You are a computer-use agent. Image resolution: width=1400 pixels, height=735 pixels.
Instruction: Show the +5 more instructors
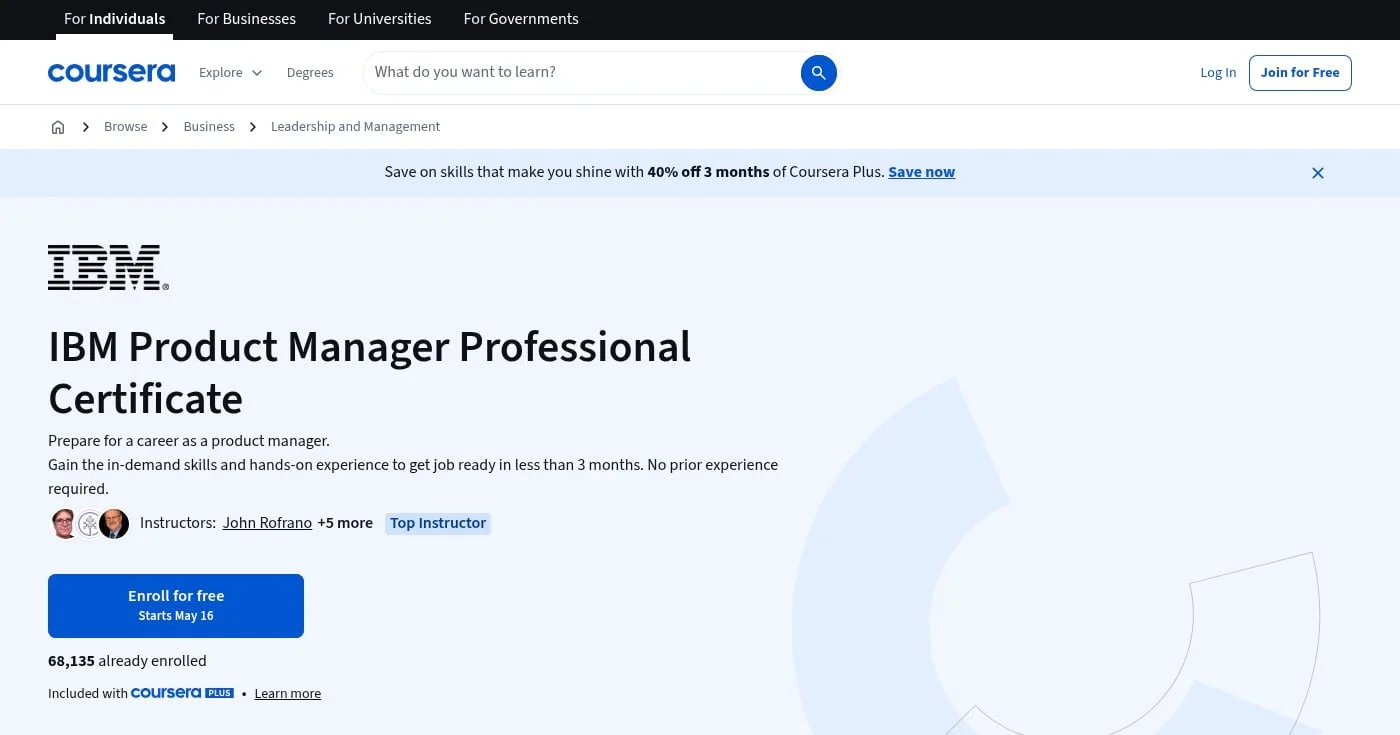(345, 523)
